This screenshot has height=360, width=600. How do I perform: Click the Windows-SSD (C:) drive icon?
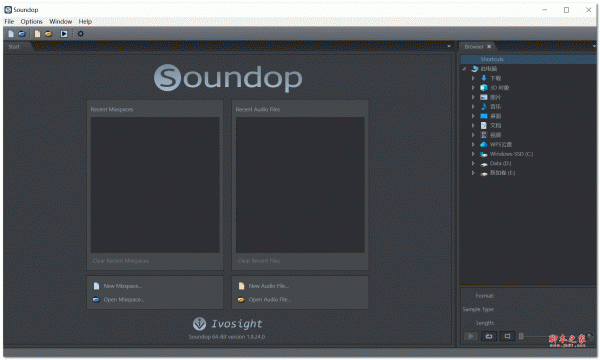(x=484, y=154)
